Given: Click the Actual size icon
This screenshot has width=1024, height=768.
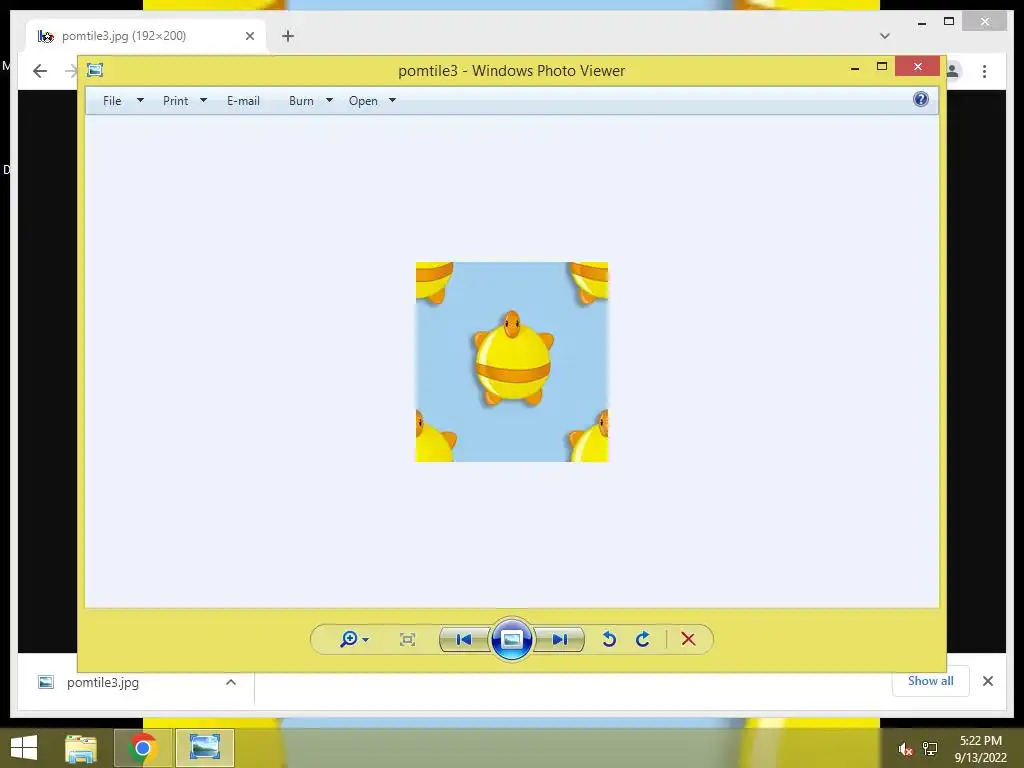Looking at the screenshot, I should coord(408,639).
